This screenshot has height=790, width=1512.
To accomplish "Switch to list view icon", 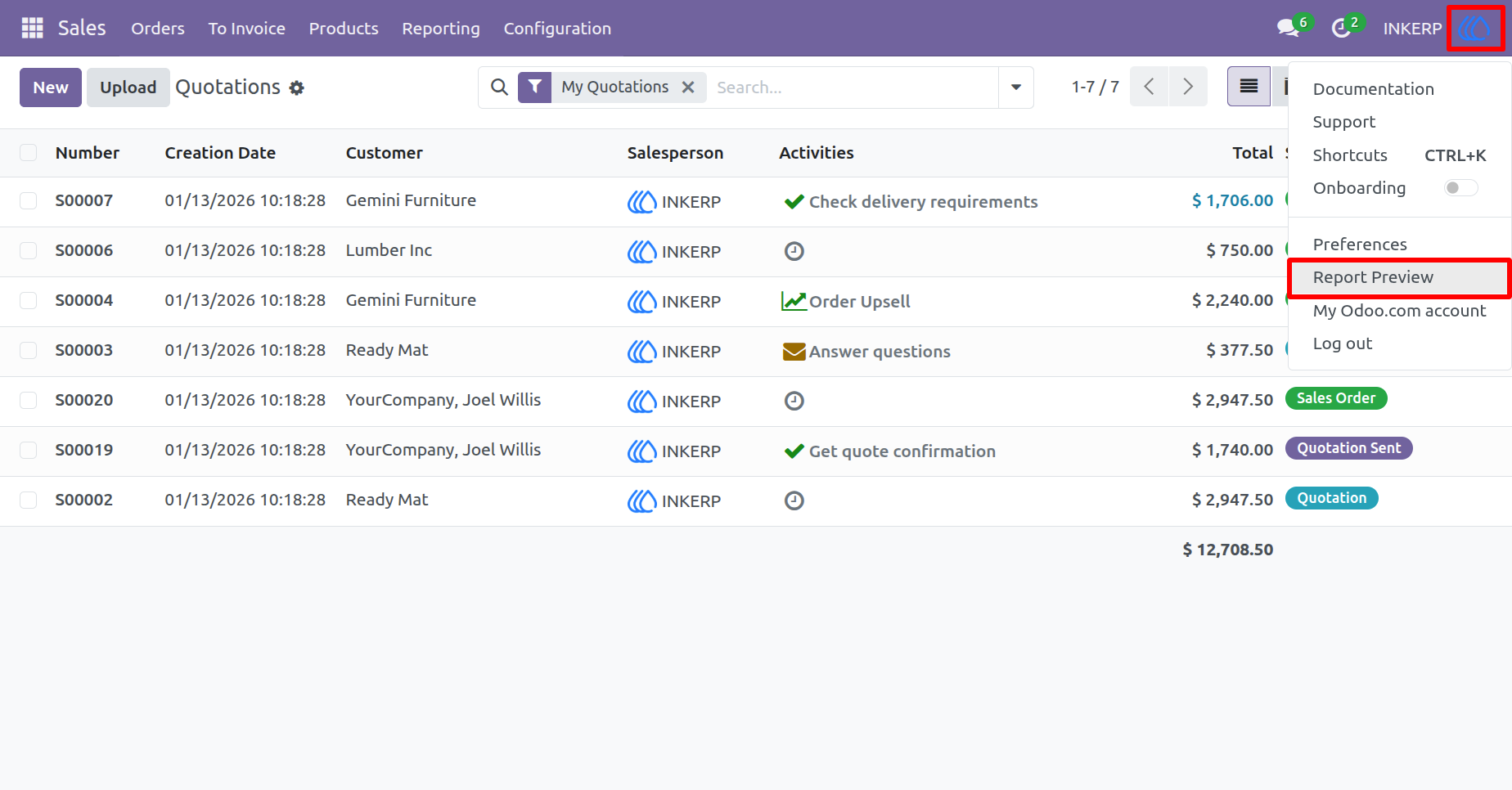I will pos(1249,87).
